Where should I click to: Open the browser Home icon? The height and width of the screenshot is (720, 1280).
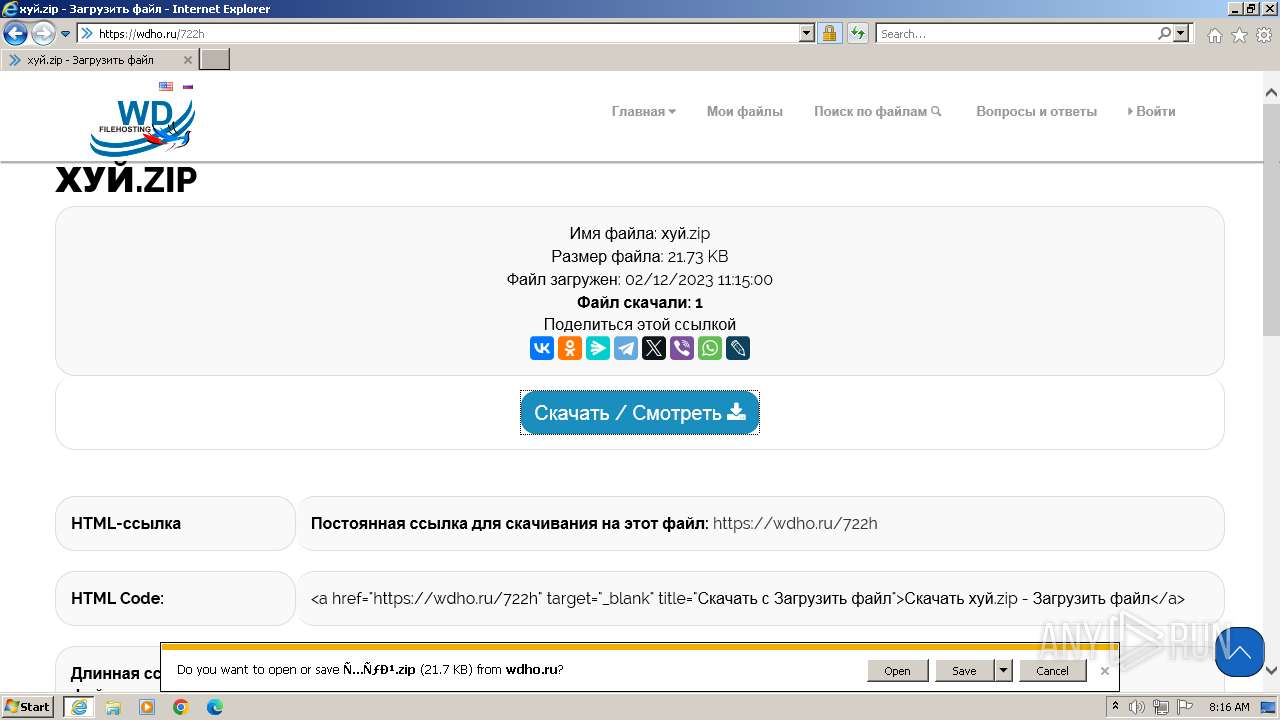[x=1214, y=35]
